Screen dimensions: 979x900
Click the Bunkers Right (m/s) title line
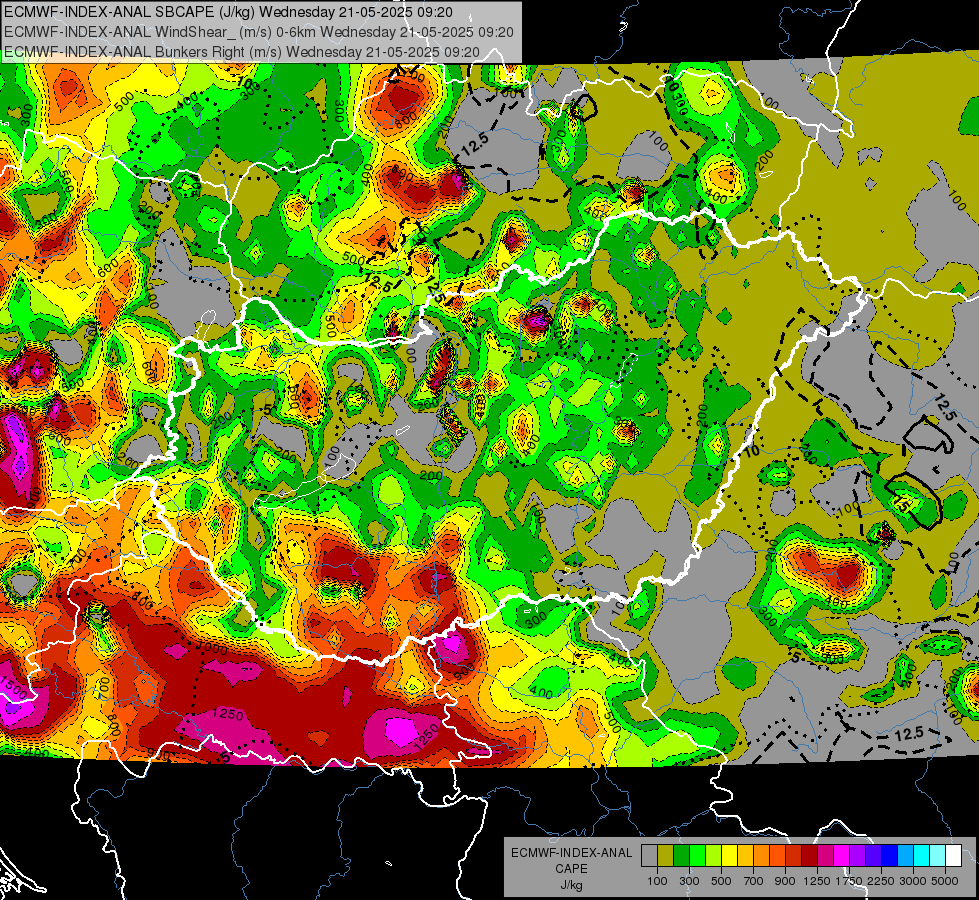pyautogui.click(x=242, y=52)
